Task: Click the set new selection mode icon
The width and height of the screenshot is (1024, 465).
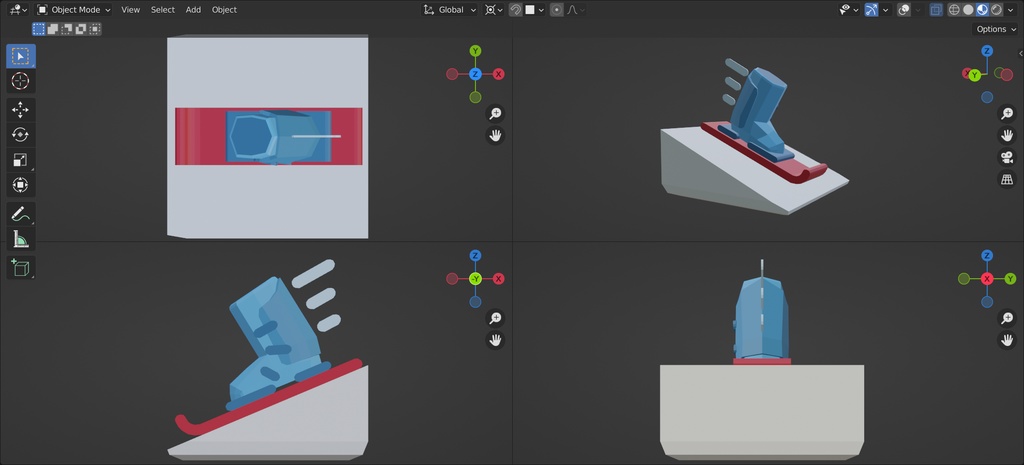Action: tap(39, 29)
